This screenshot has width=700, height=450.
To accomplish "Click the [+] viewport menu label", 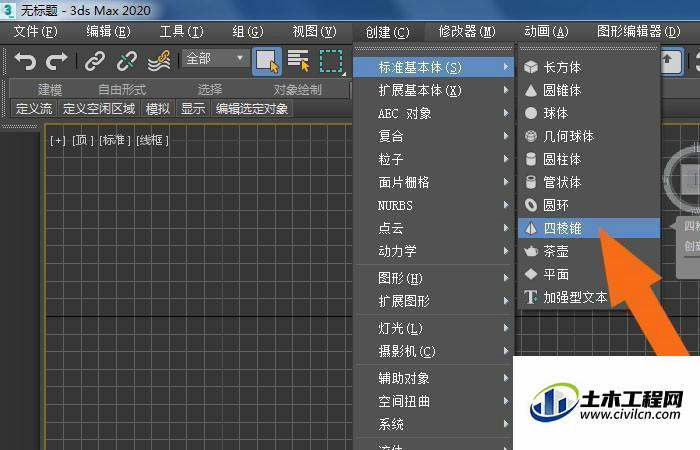I will 58,141.
